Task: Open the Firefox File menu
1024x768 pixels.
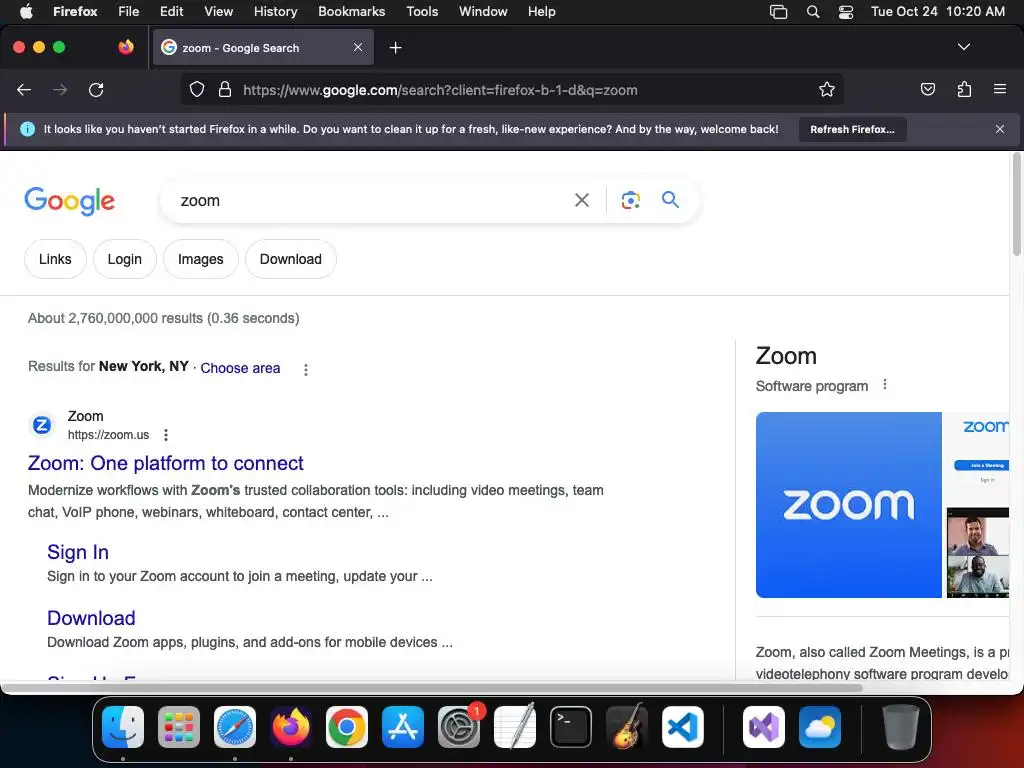Action: [x=129, y=12]
